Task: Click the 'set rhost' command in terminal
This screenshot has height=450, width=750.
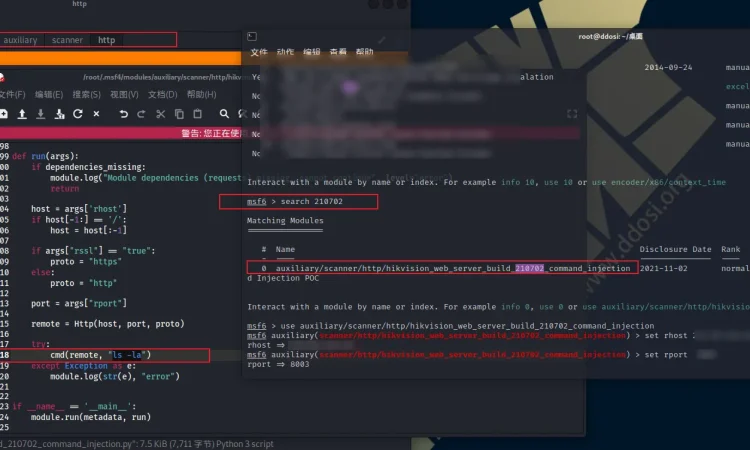Action: pos(666,336)
